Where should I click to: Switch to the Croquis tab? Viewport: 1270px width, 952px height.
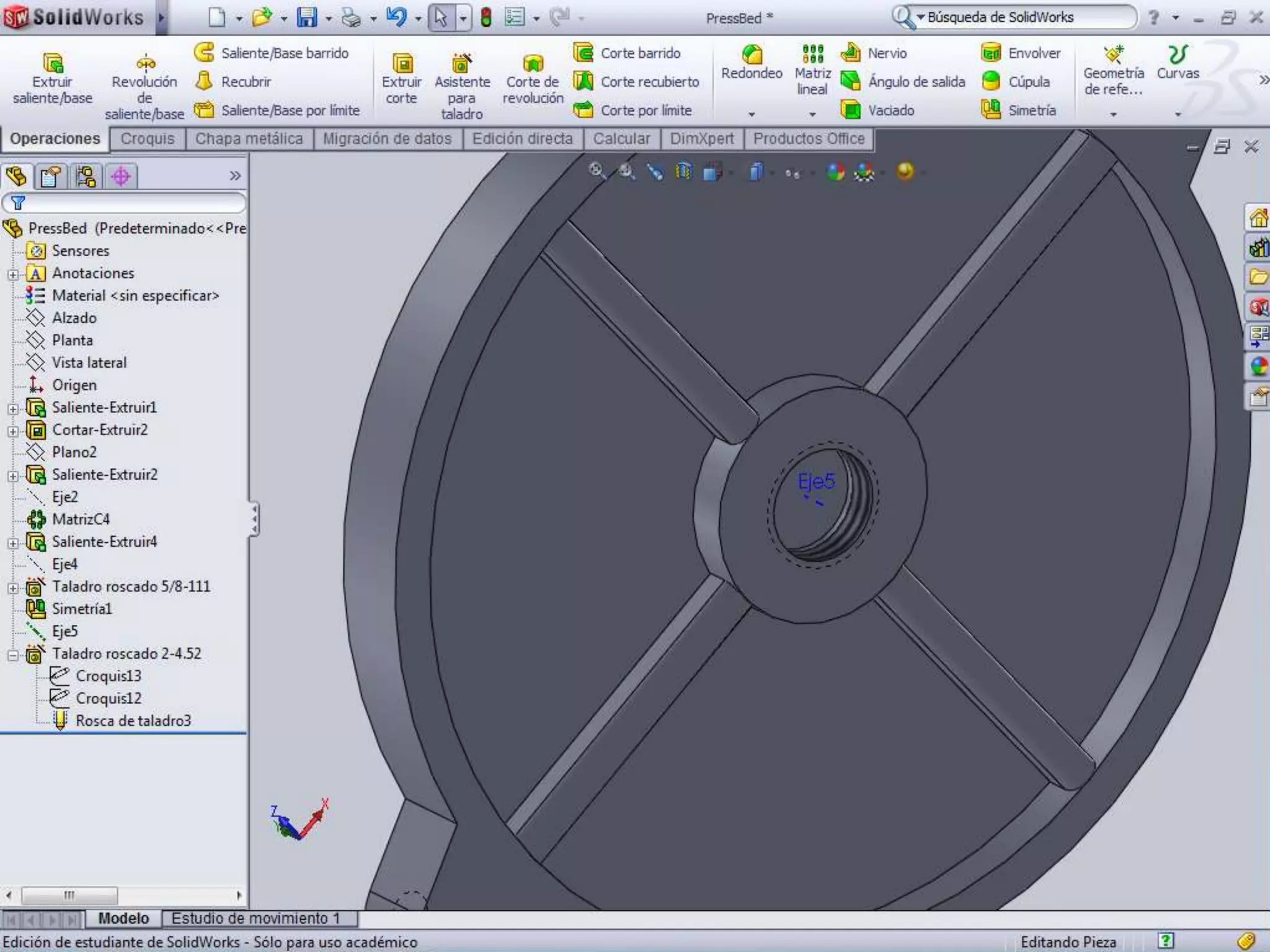pyautogui.click(x=147, y=139)
